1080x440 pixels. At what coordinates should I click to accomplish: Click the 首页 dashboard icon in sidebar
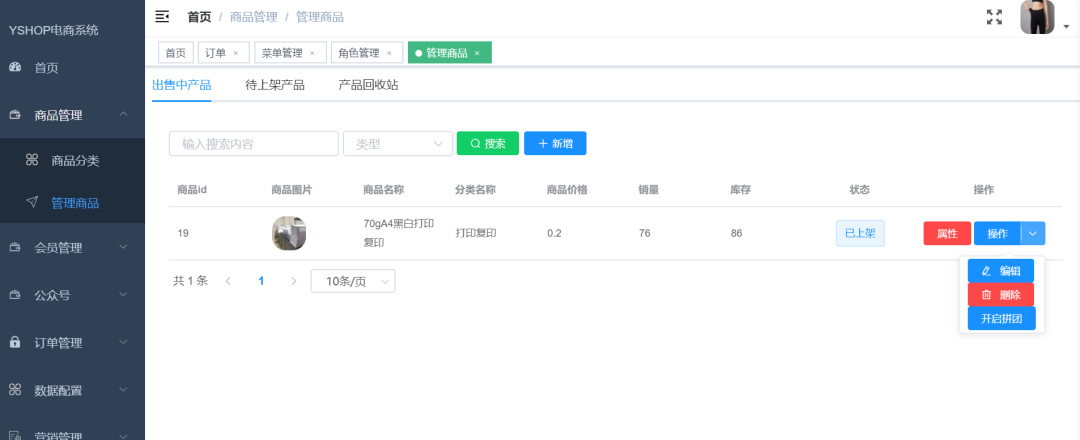[15, 67]
